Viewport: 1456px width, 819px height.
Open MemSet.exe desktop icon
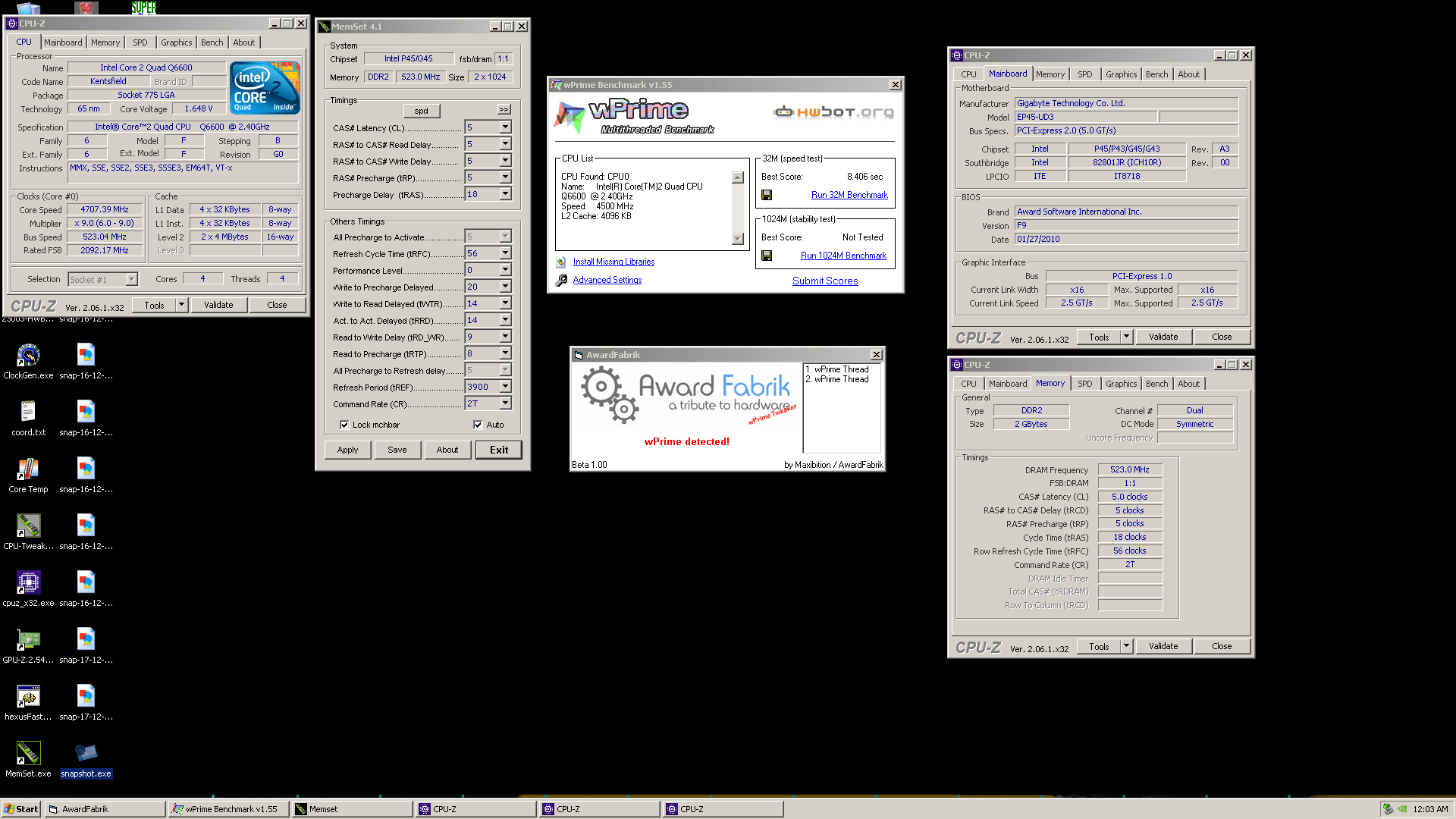(28, 754)
